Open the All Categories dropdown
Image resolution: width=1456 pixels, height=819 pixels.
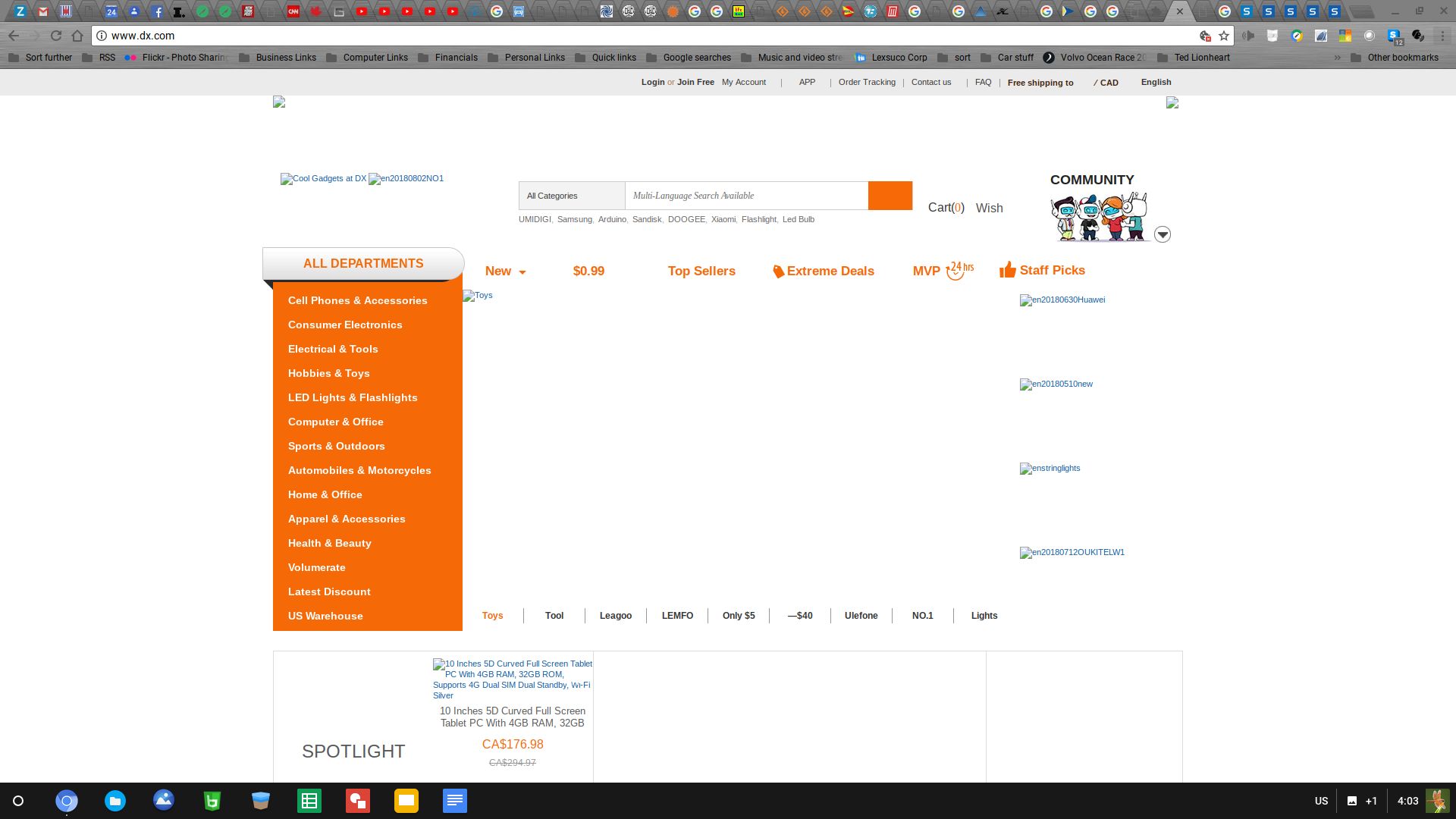click(572, 196)
